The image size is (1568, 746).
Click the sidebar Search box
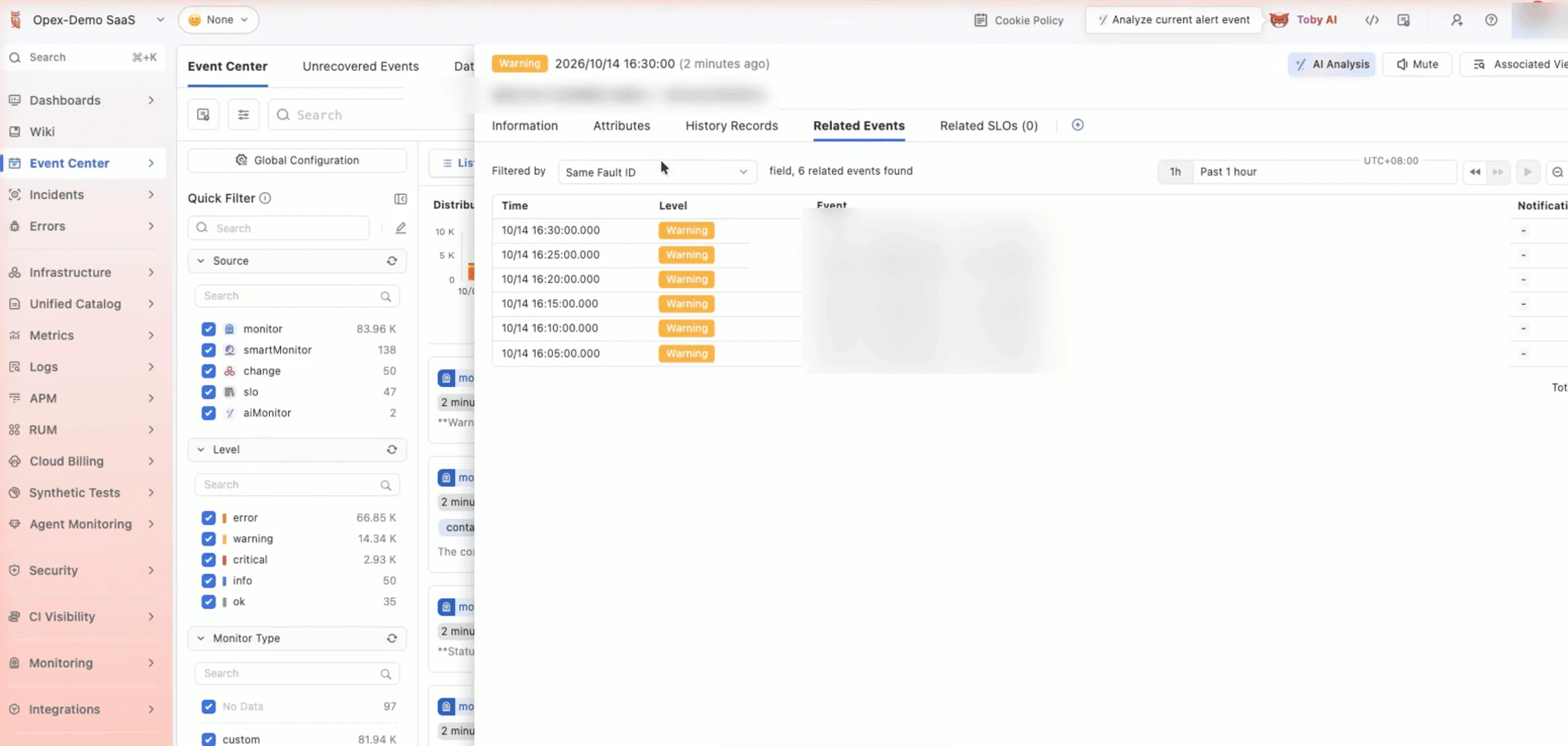pos(83,57)
